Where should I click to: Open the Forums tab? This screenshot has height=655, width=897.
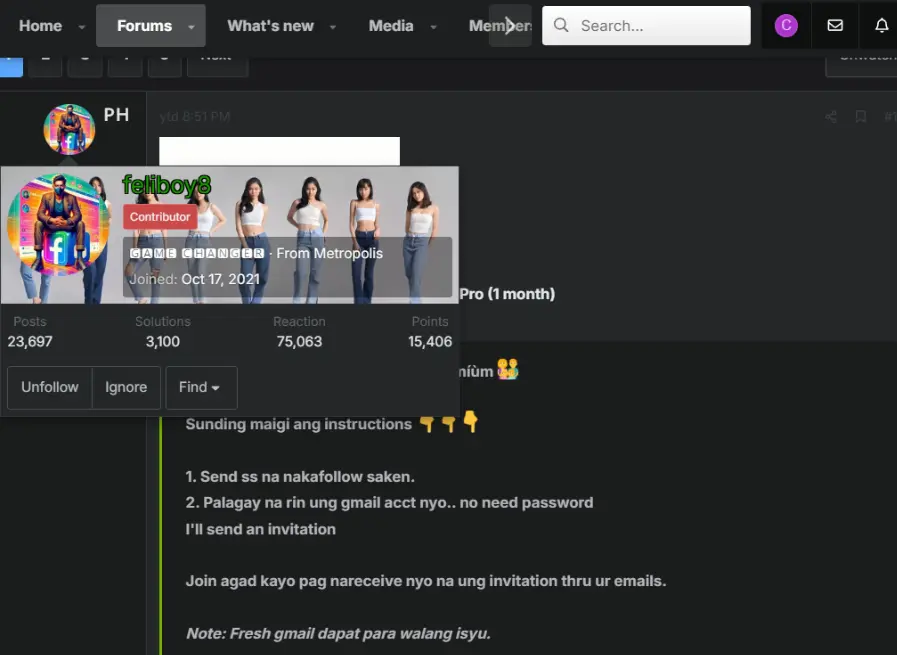point(144,26)
